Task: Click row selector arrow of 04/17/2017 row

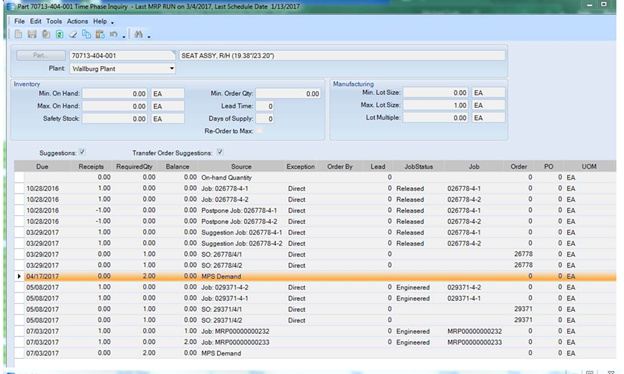Action: [19, 276]
